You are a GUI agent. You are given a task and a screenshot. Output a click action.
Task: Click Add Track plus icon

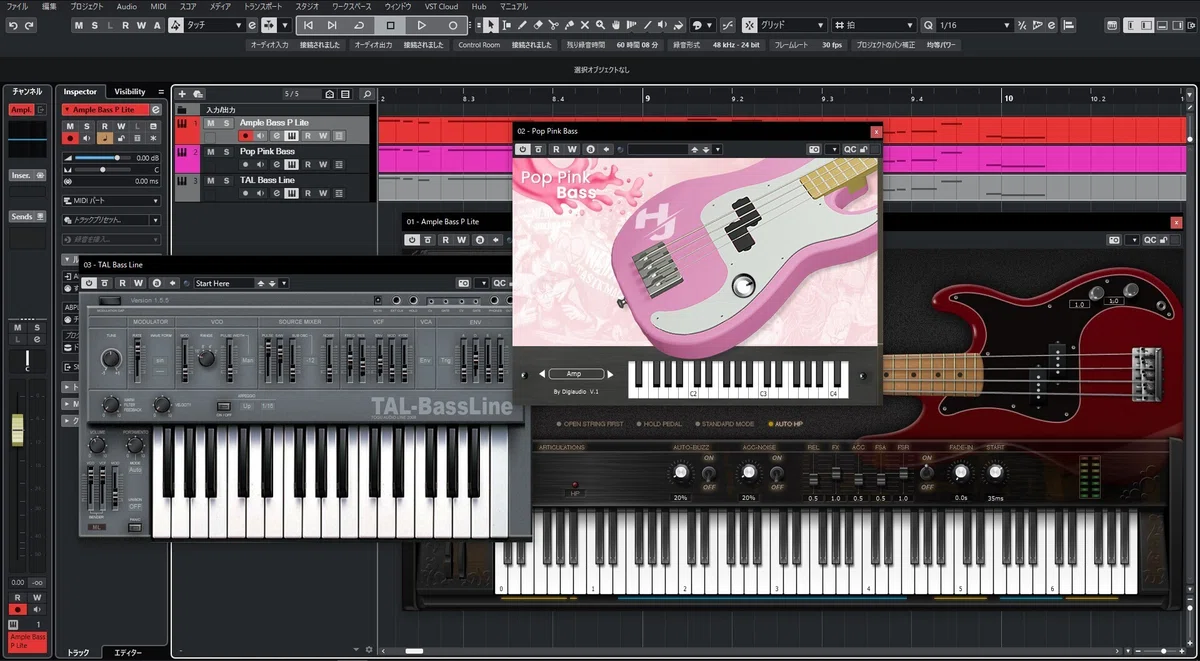182,94
